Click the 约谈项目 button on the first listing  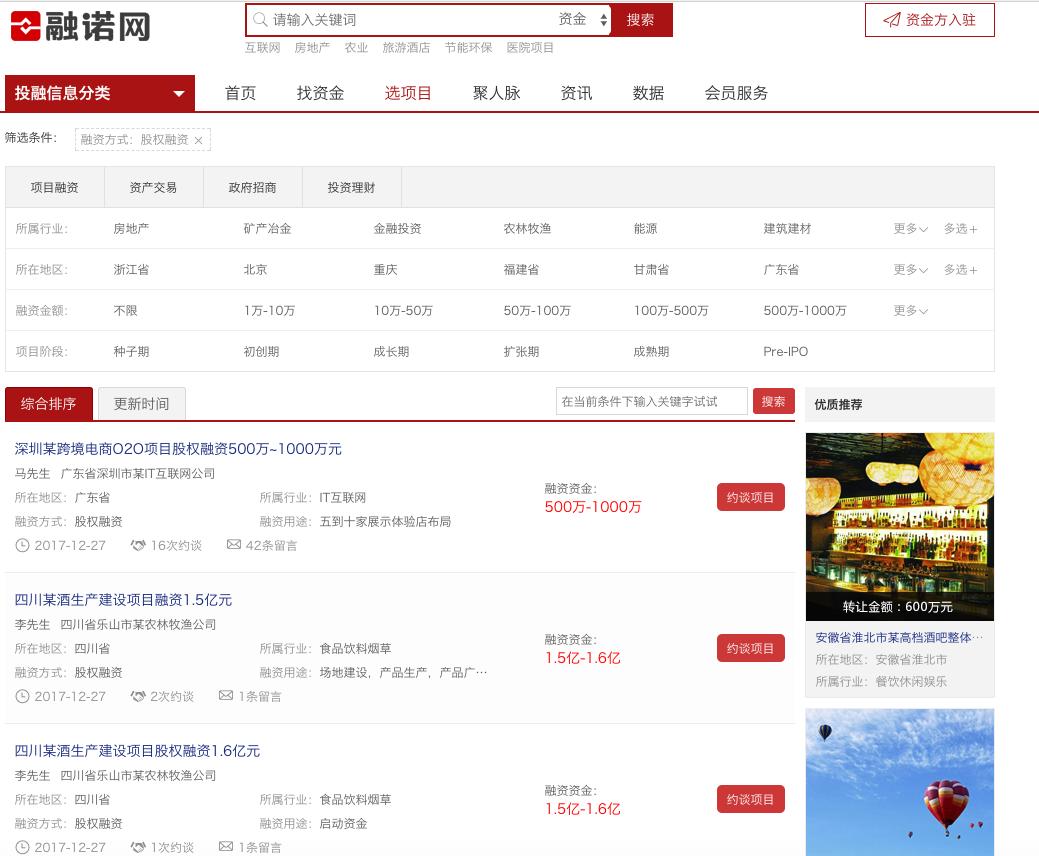[750, 496]
